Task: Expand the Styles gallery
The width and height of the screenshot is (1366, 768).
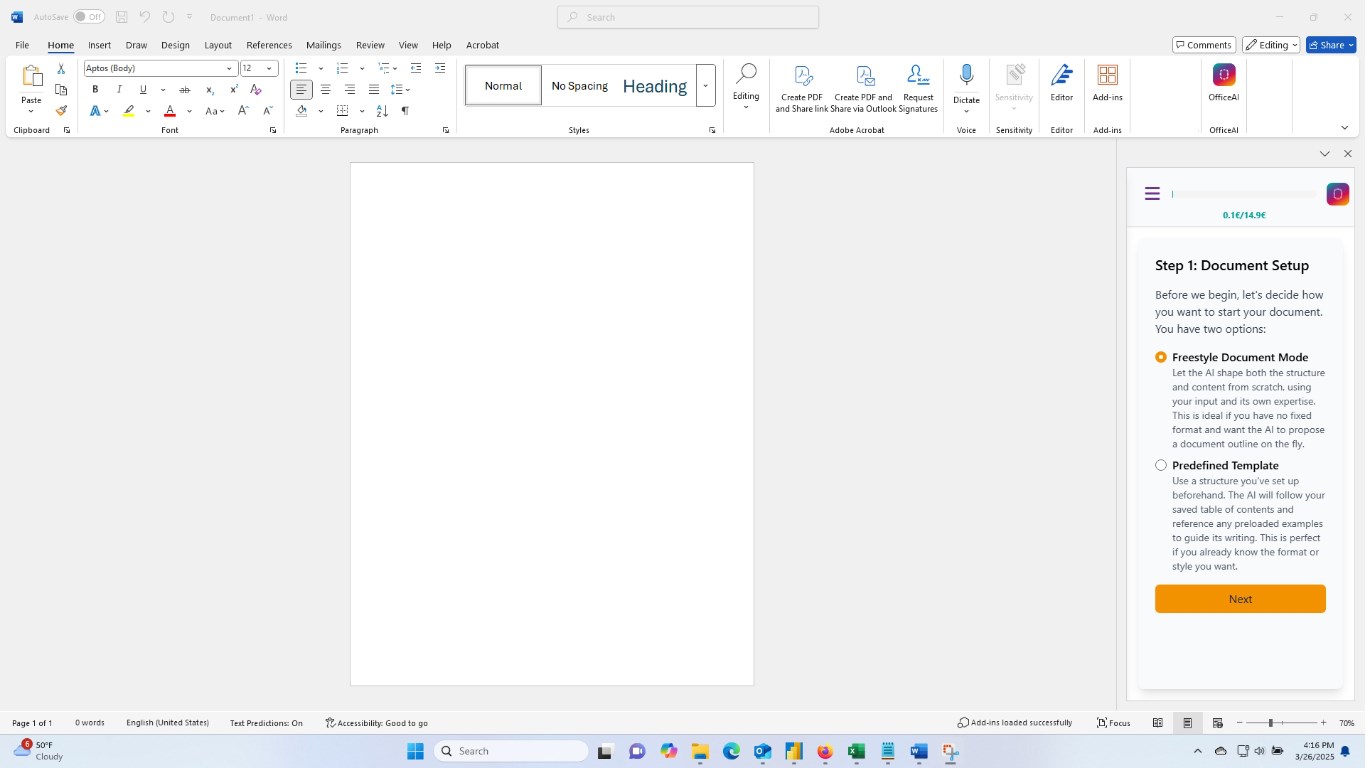Action: (x=706, y=86)
